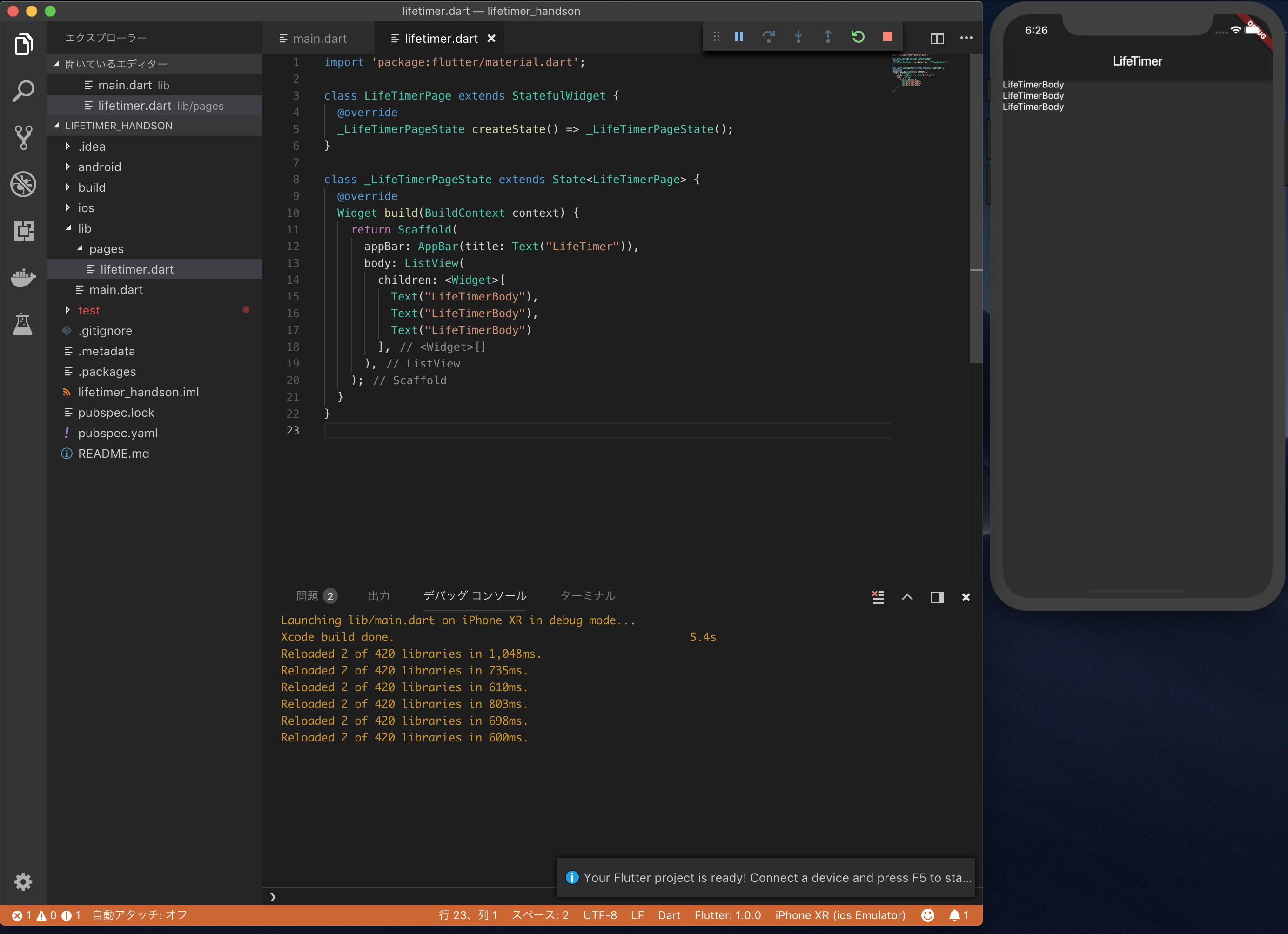Open the Manage settings gear

[23, 881]
